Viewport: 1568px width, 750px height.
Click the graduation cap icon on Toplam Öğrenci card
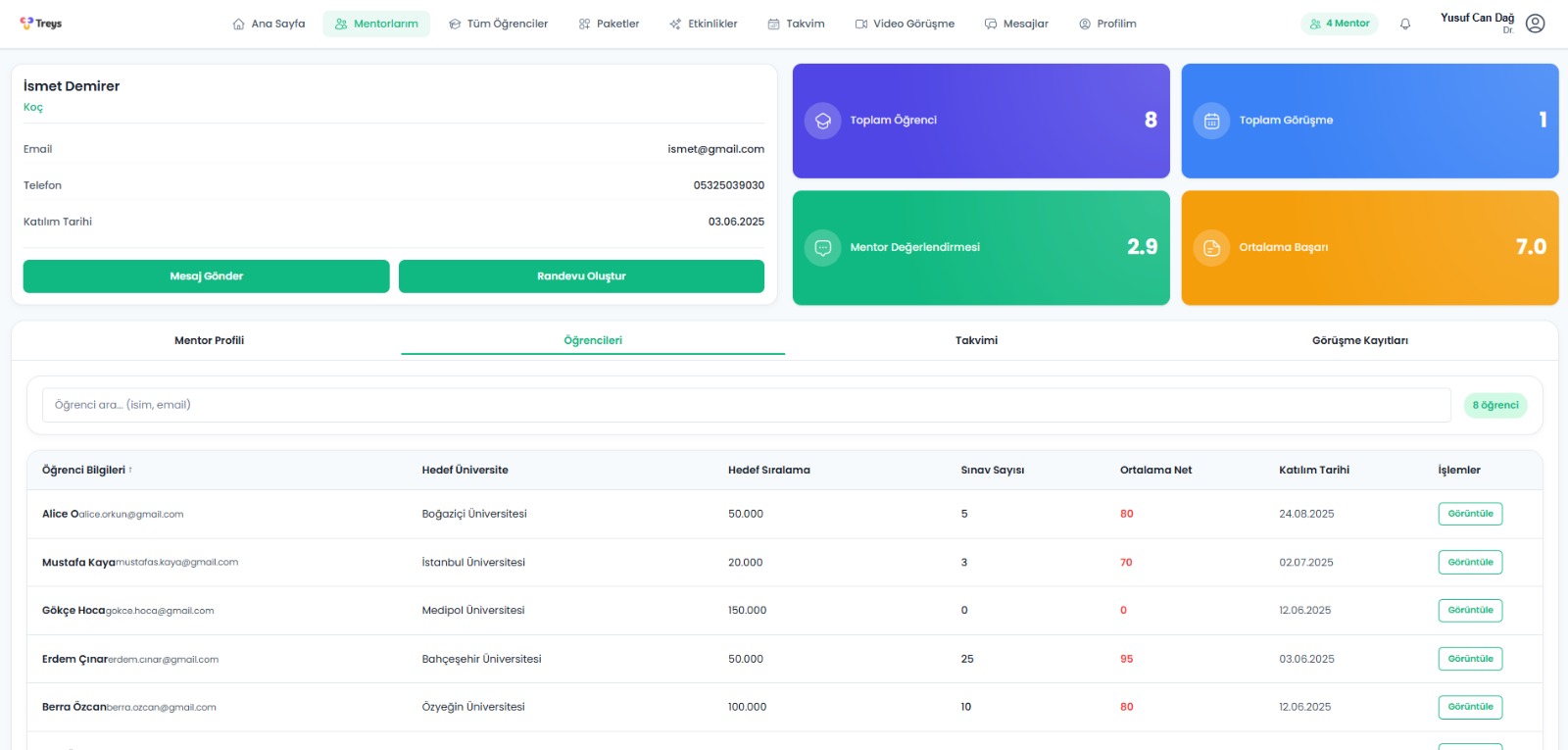tap(823, 121)
